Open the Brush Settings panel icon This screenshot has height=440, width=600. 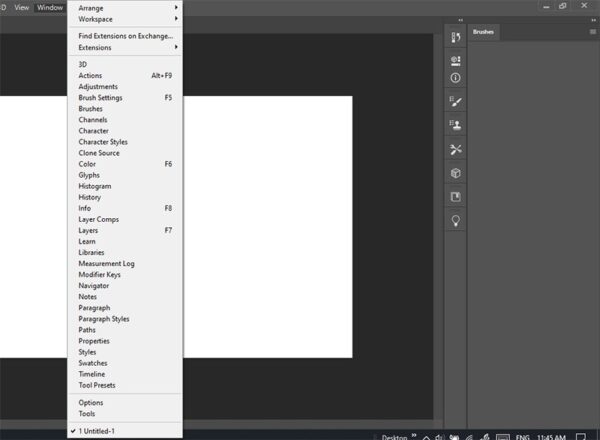456,101
